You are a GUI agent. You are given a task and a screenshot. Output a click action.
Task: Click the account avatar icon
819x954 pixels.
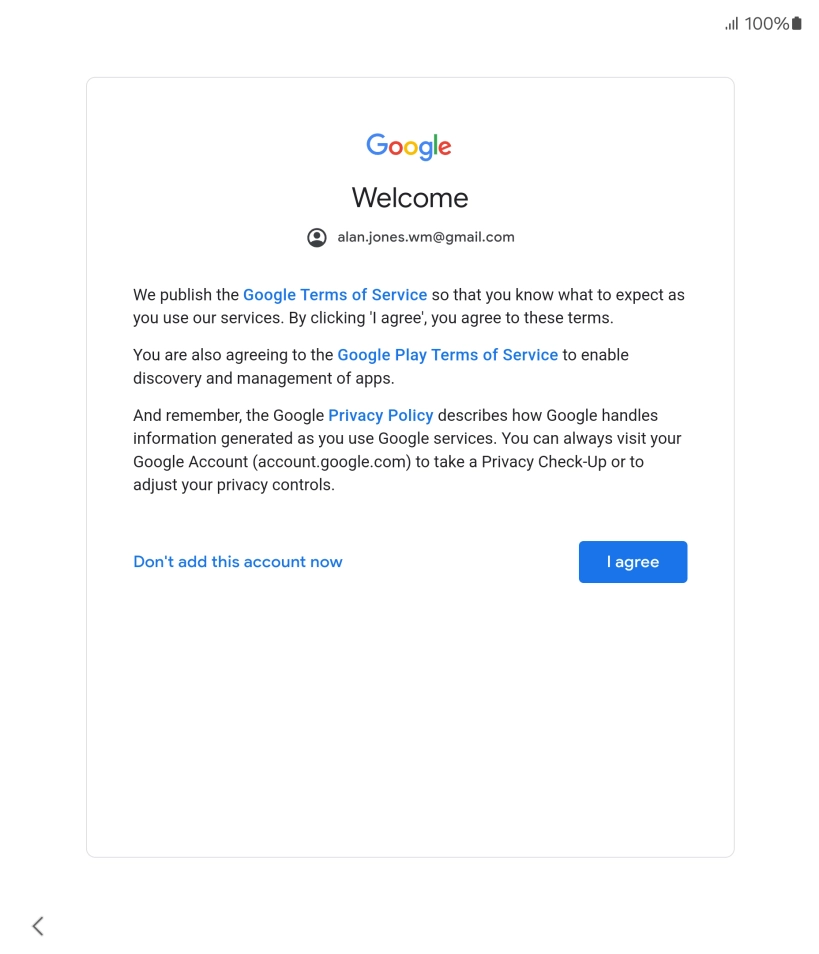point(316,237)
